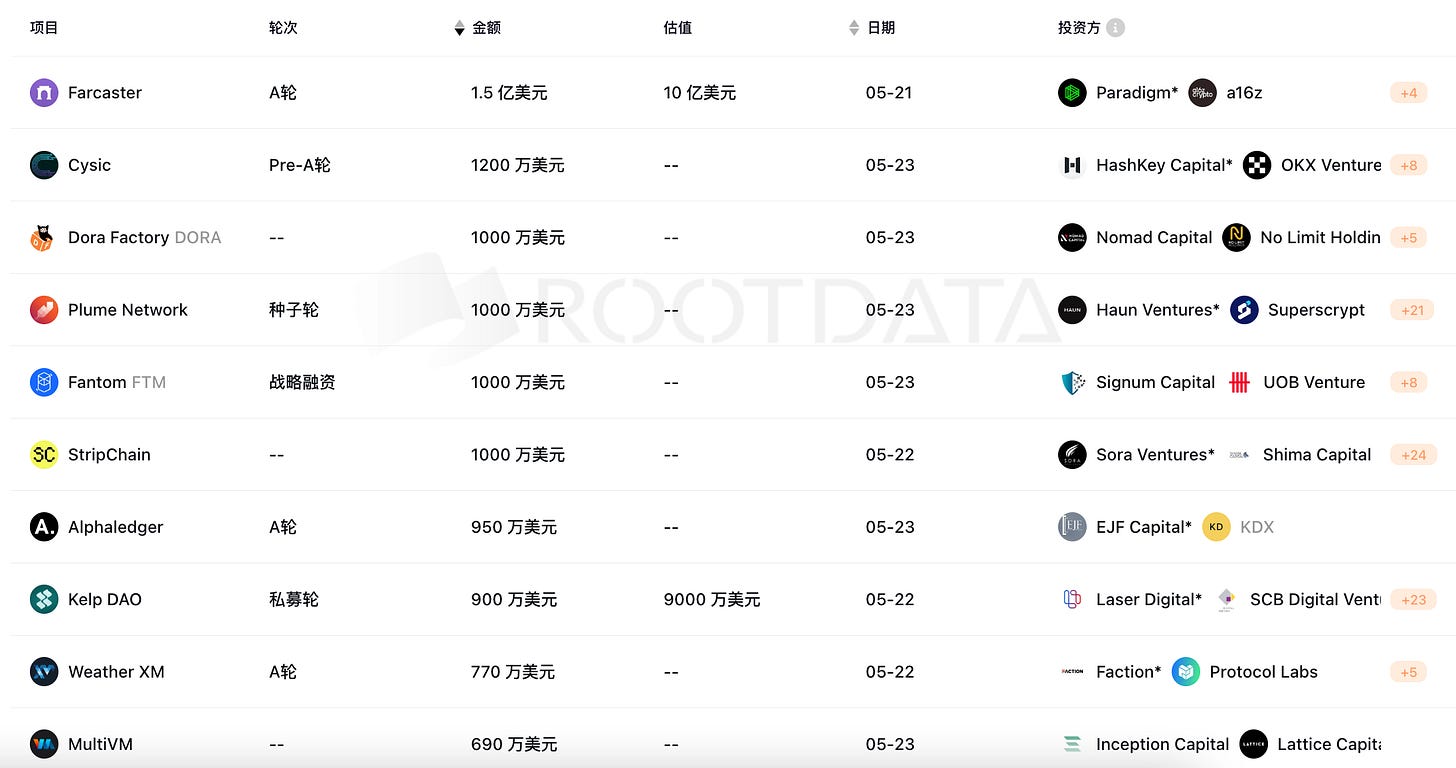Click the 估值 column header

[x=677, y=28]
